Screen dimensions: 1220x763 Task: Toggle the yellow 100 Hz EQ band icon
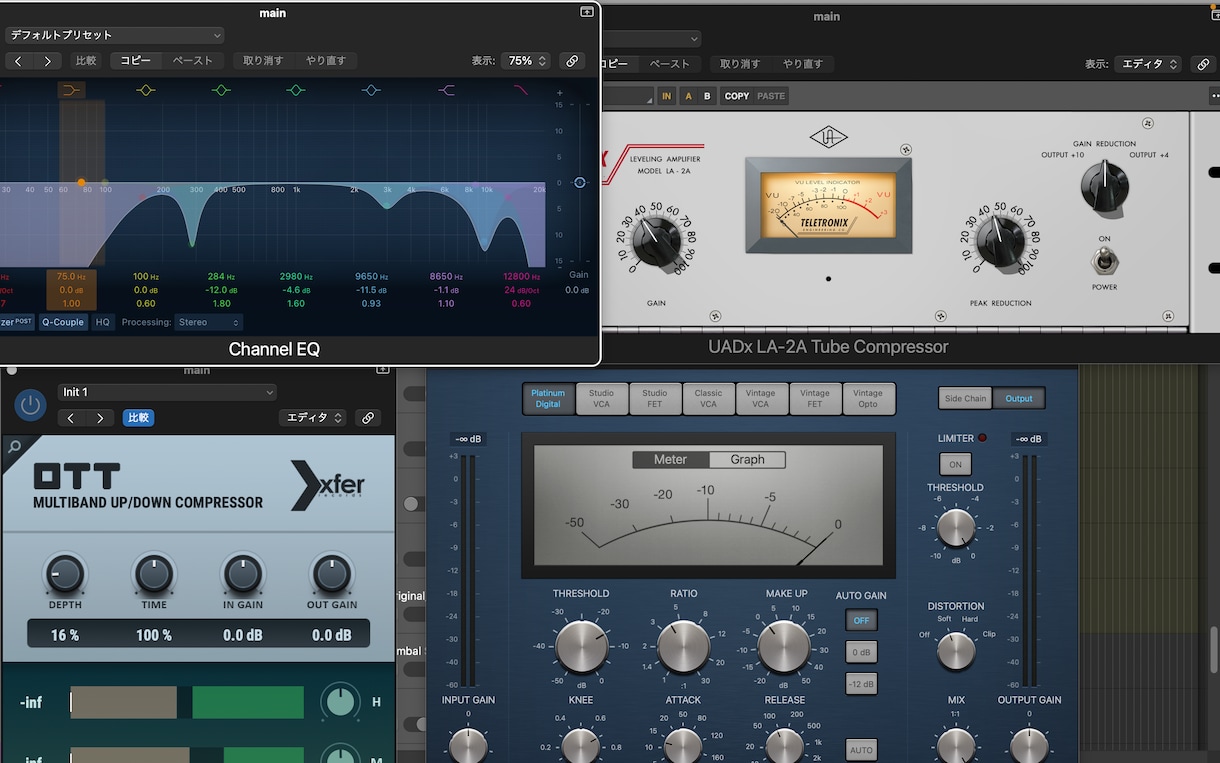(146, 90)
